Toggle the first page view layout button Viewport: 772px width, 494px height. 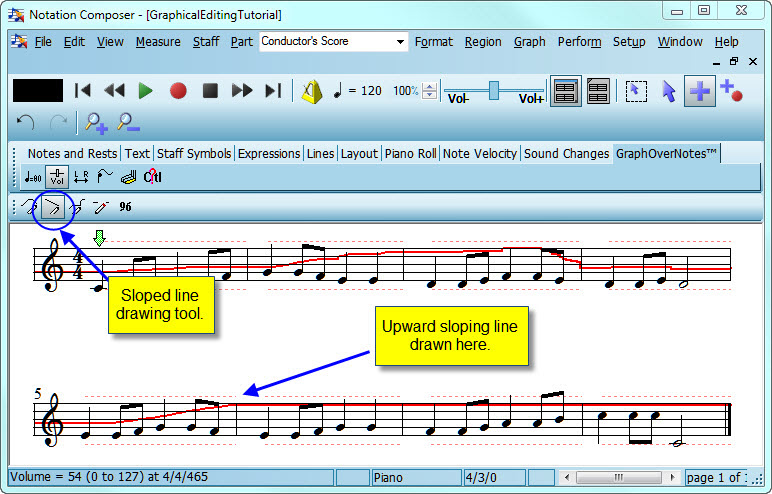coord(565,91)
